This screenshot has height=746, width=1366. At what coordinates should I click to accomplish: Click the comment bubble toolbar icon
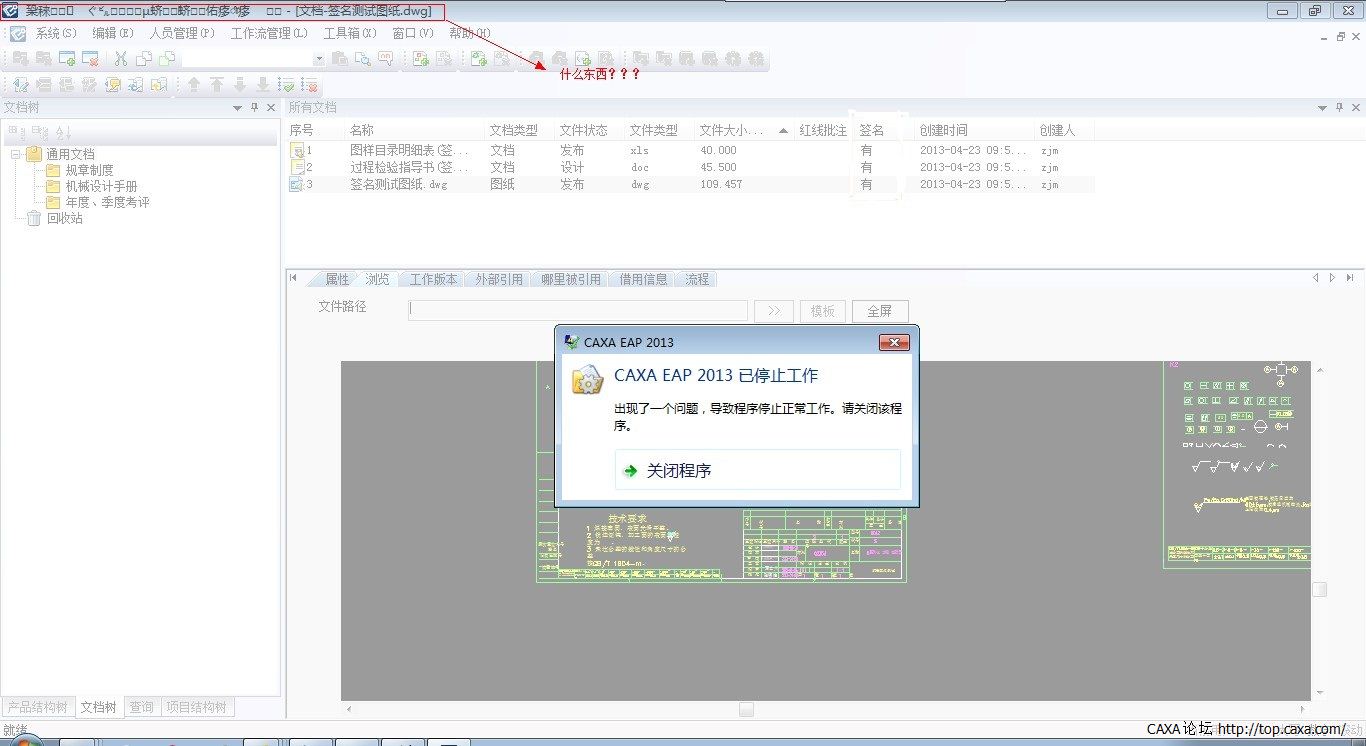[x=385, y=59]
